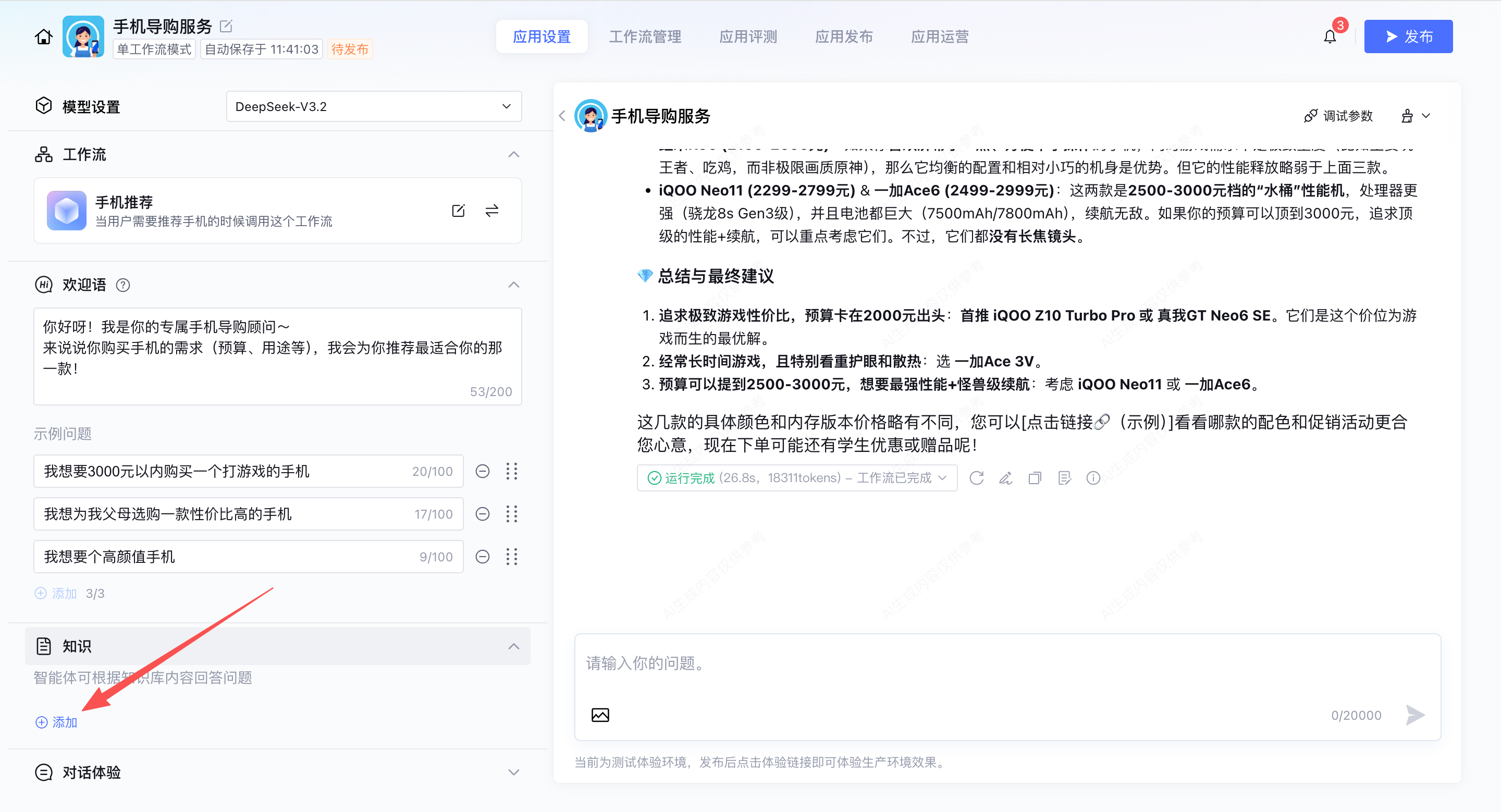Open the 工作流管理 tab
Screen dimensions: 1501x812
[645, 36]
